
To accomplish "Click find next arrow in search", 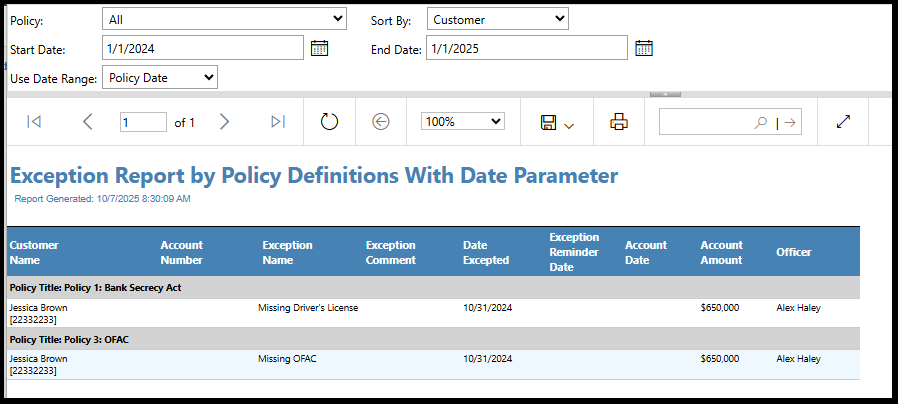I will tap(790, 123).
